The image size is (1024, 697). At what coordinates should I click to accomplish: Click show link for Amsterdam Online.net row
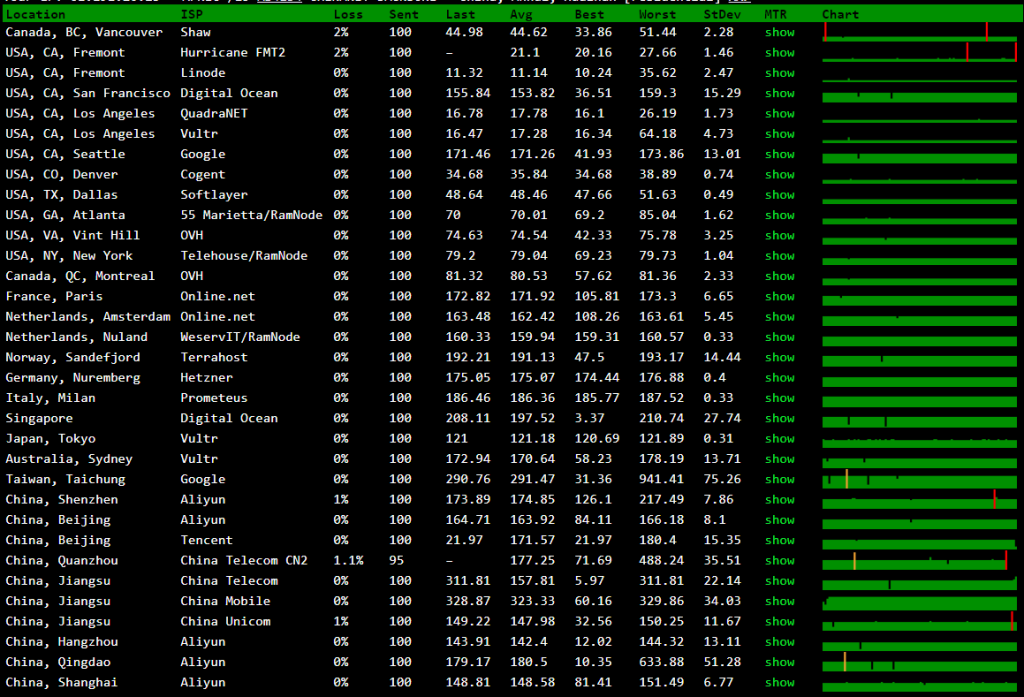(780, 316)
